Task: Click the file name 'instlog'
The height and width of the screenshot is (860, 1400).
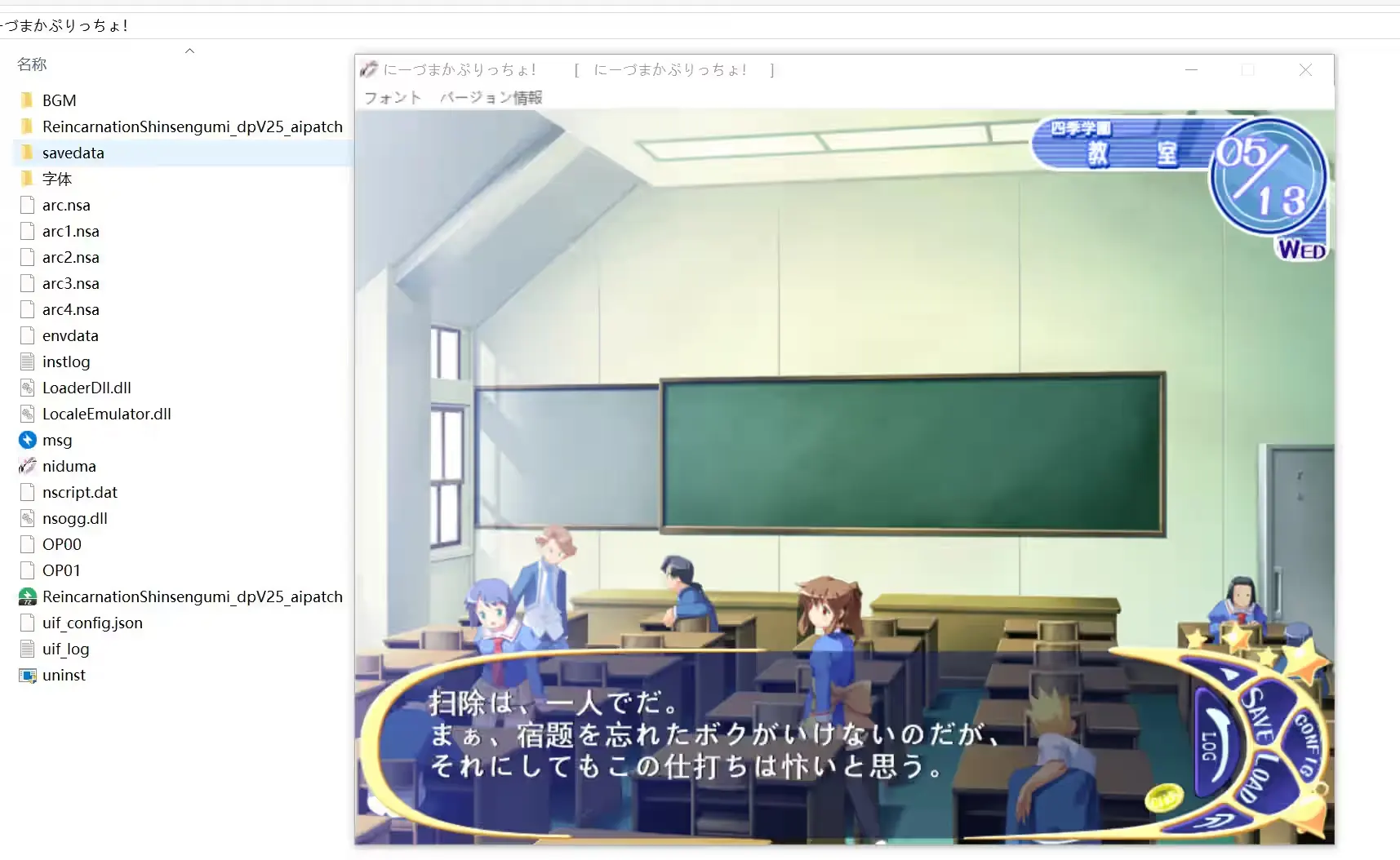Action: coord(66,361)
